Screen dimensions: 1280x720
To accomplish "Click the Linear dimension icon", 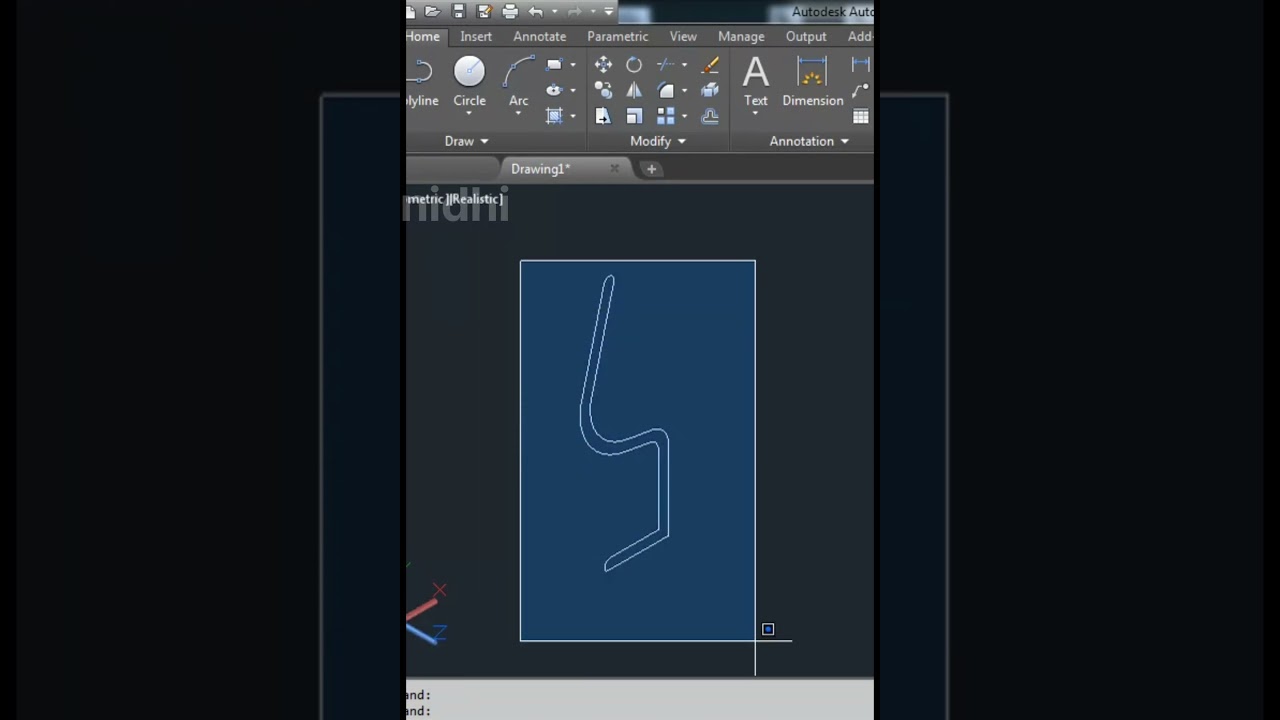I will click(x=861, y=65).
